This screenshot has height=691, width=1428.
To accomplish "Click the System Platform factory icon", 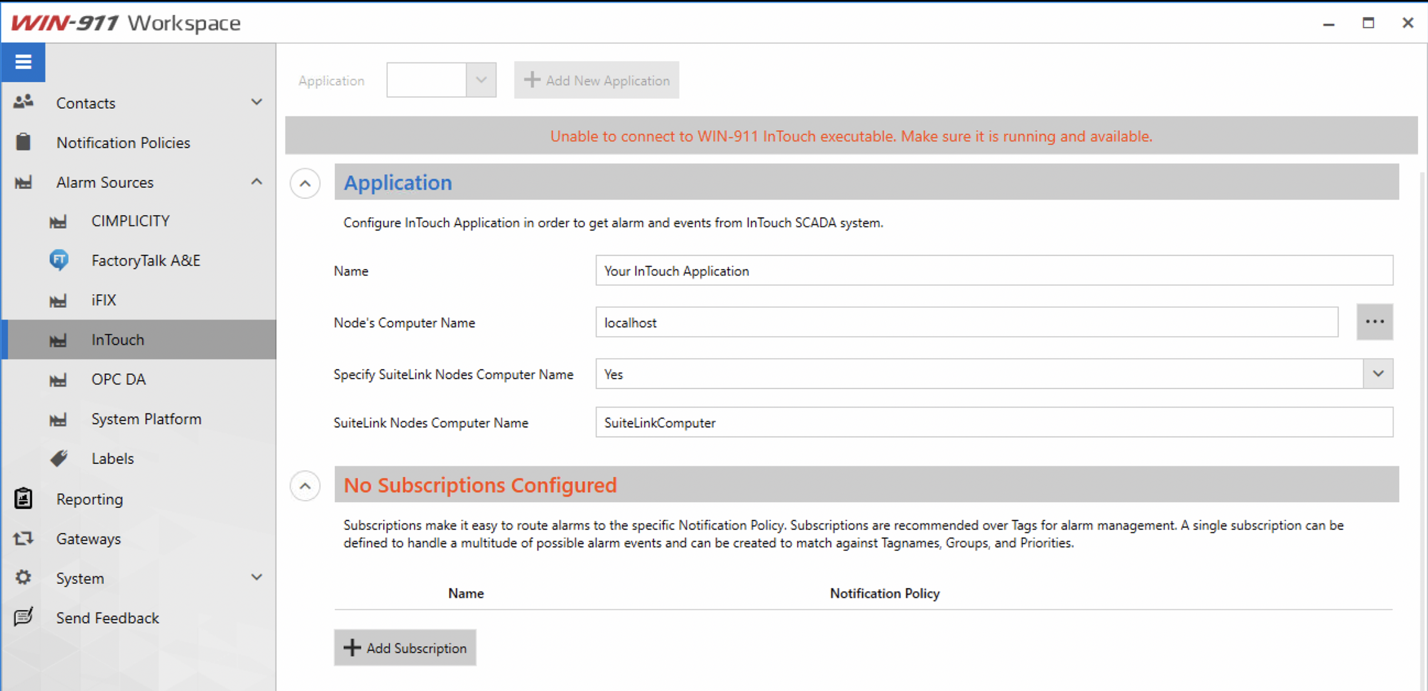I will pos(59,419).
